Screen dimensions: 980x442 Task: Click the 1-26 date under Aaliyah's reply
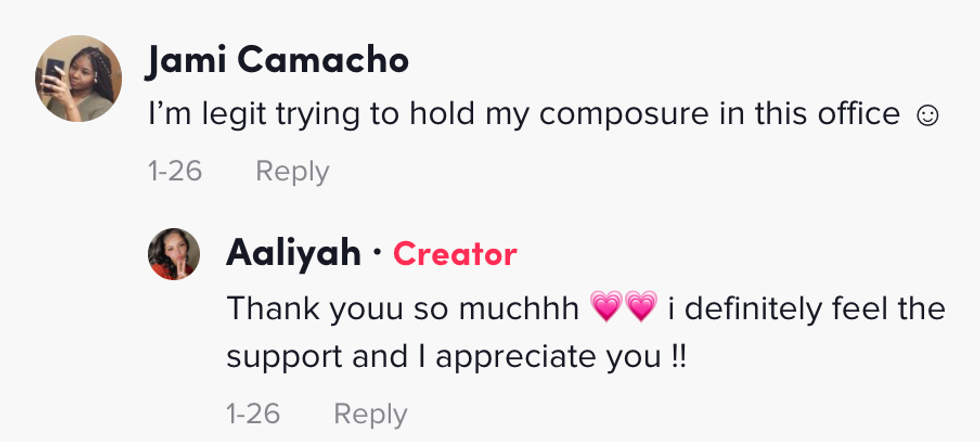point(252,413)
